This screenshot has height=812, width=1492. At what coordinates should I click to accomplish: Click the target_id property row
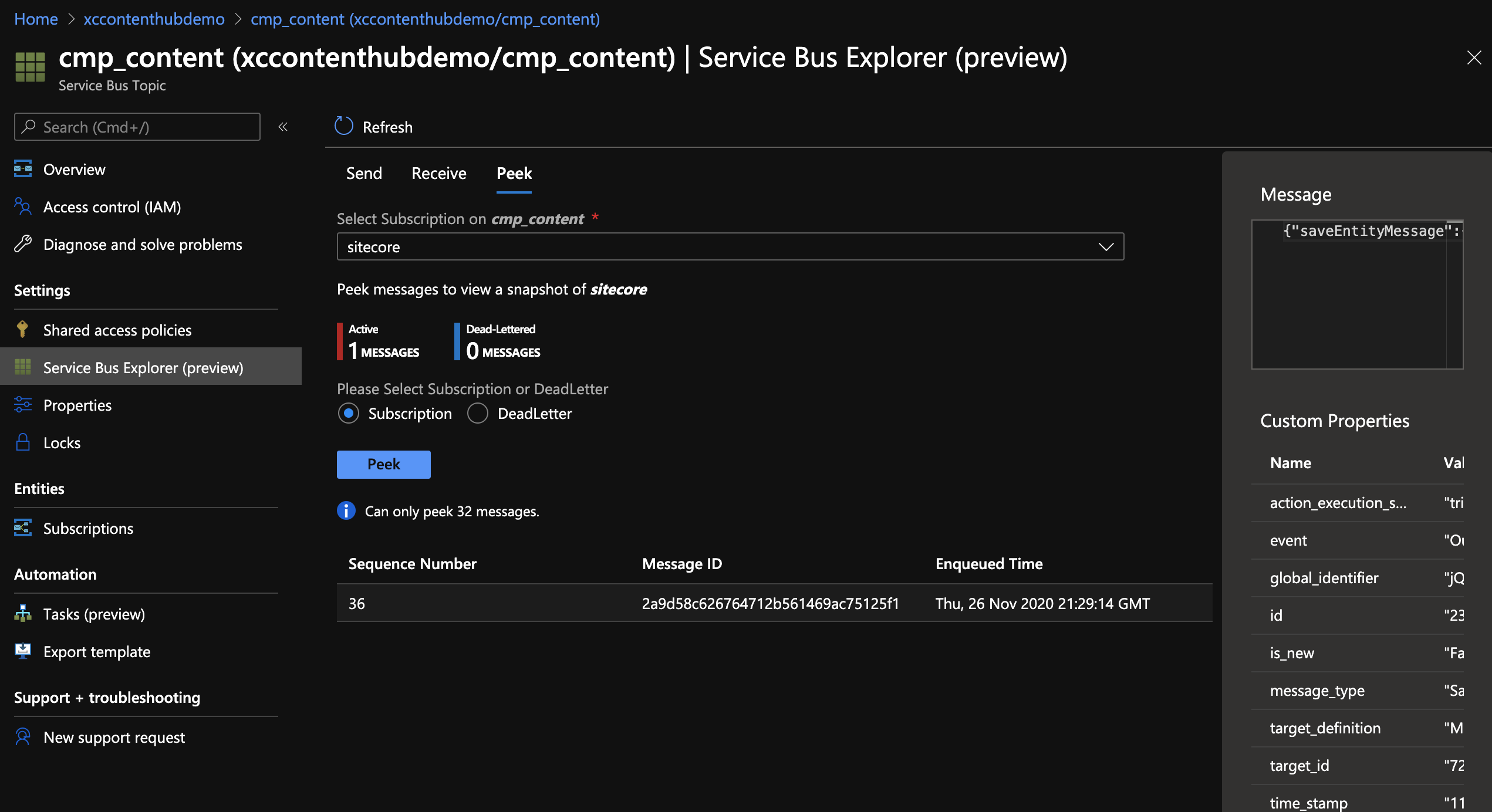[x=1358, y=766]
